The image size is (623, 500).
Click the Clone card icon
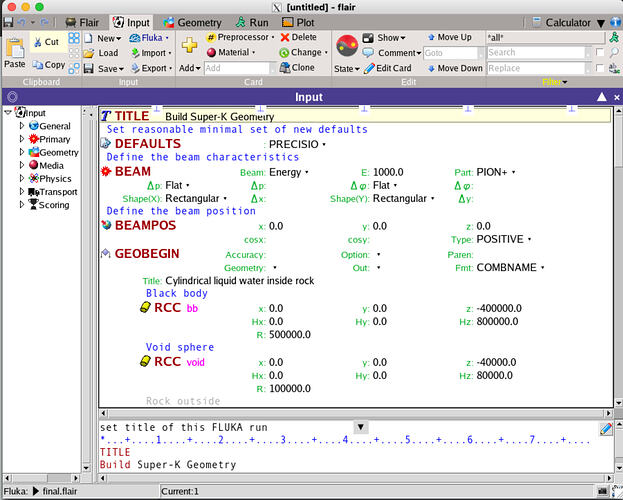[285, 68]
